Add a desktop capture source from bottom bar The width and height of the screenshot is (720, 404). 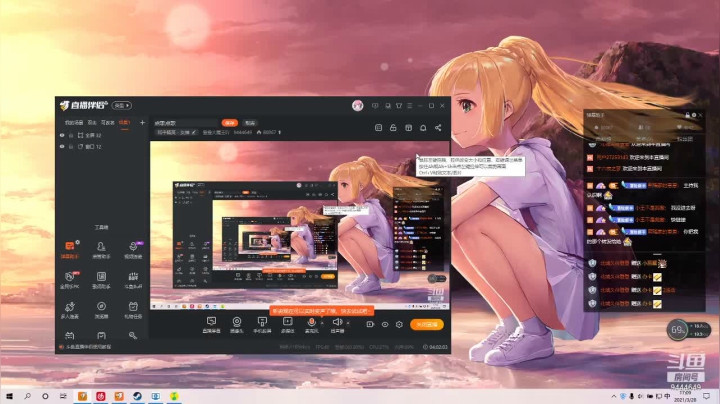(x=211, y=324)
